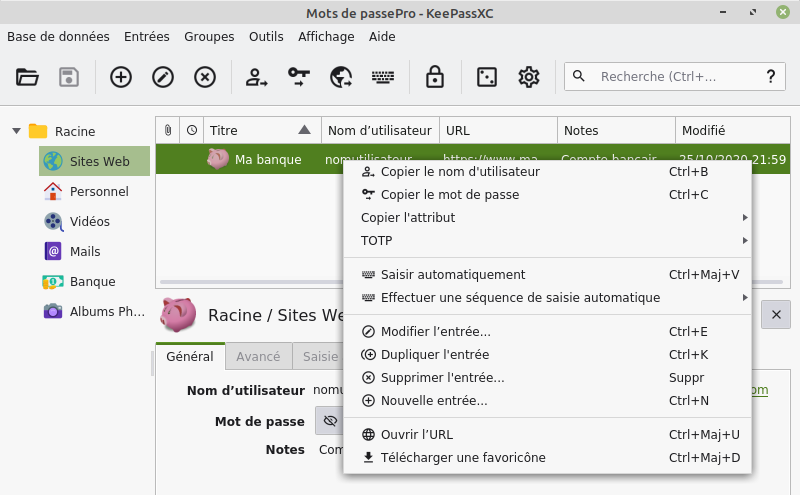The height and width of the screenshot is (495, 800).
Task: Select Vidéos group film reel icon
Action: click(53, 221)
